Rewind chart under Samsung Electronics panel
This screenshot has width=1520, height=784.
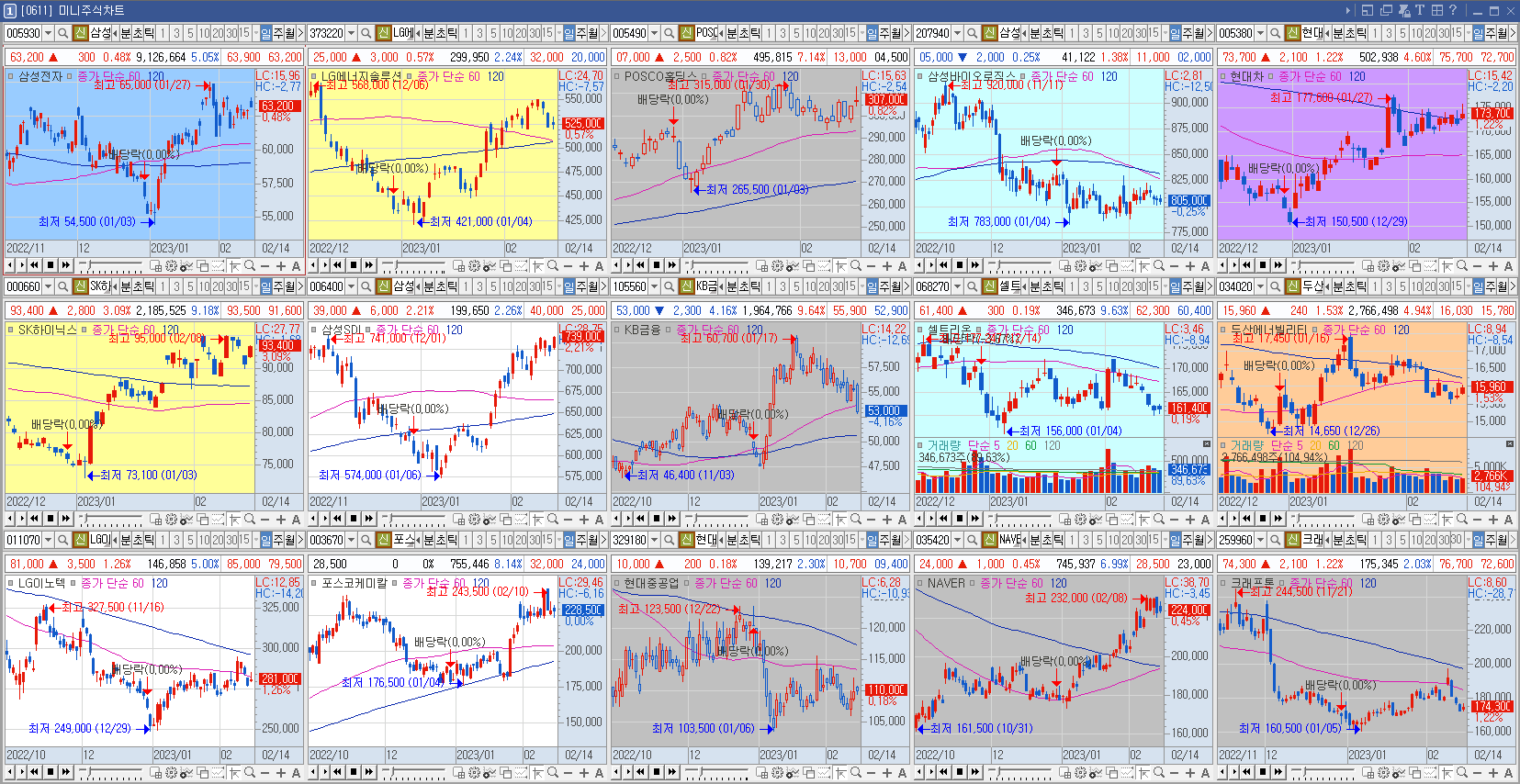34,265
